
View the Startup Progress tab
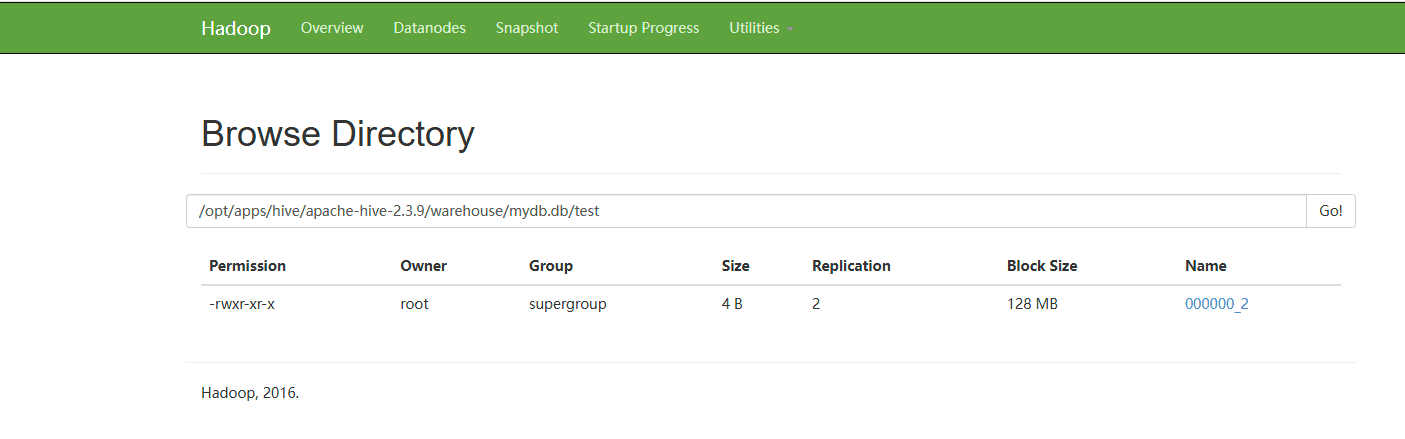644,28
